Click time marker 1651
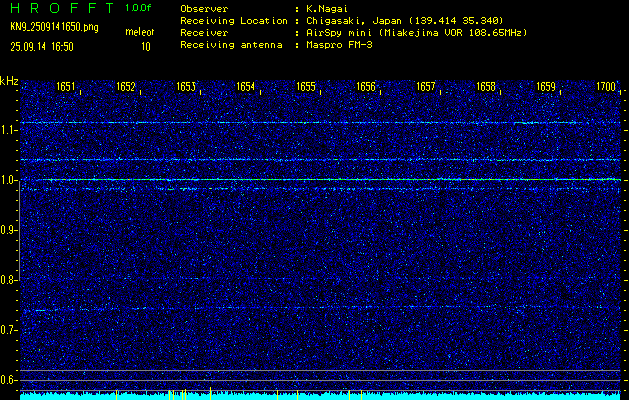The image size is (629, 400). pos(65,86)
